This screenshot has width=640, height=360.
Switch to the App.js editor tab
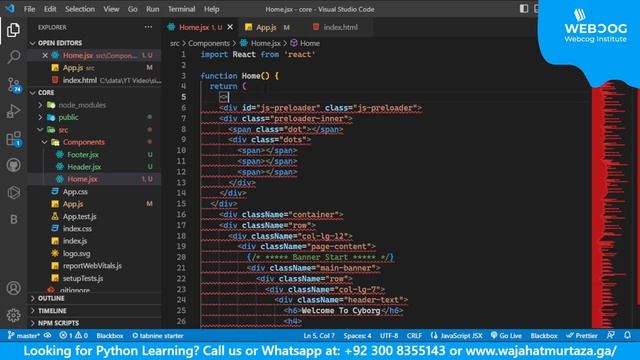tap(270, 27)
